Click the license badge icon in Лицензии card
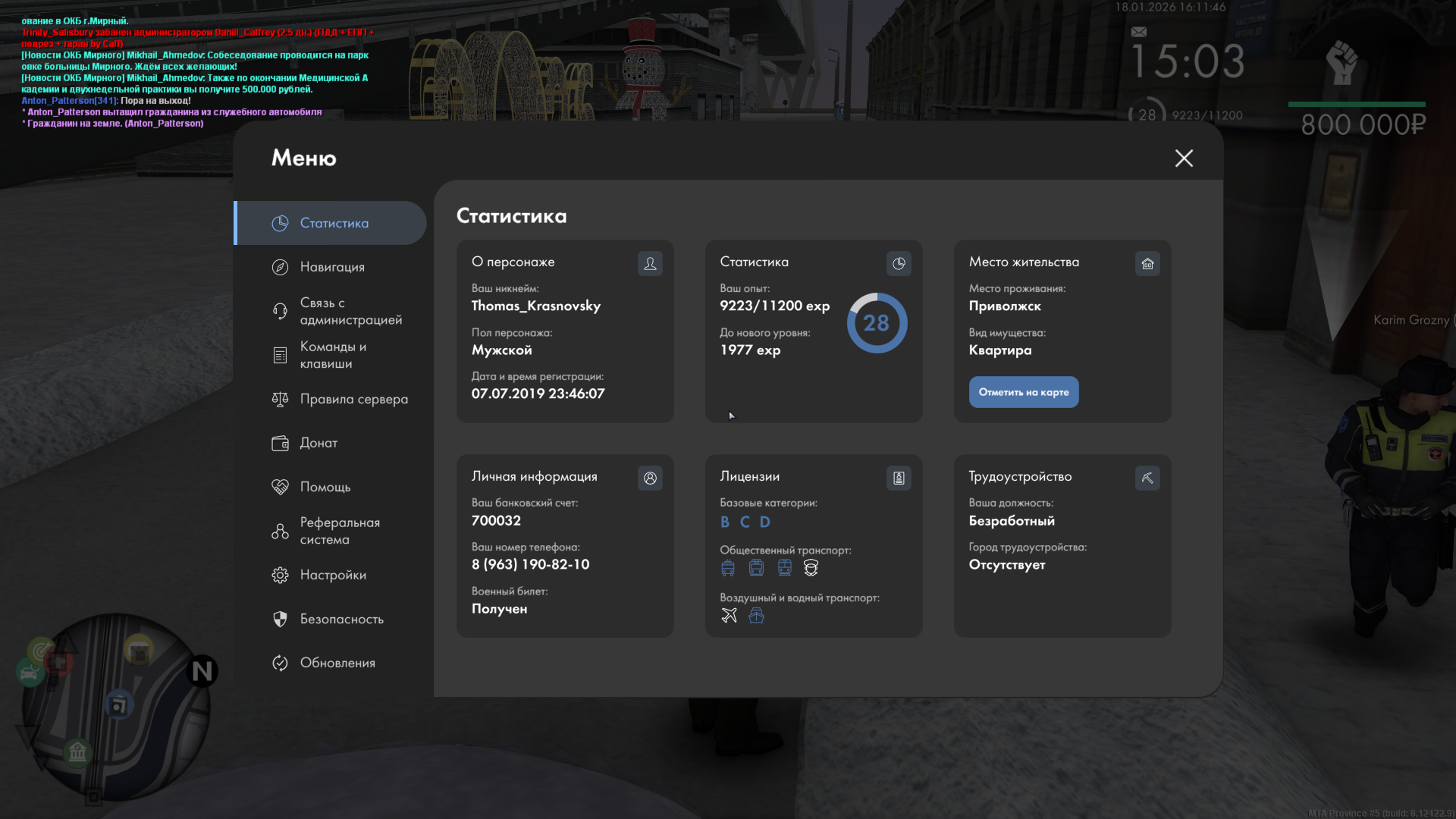The height and width of the screenshot is (819, 1456). click(899, 478)
